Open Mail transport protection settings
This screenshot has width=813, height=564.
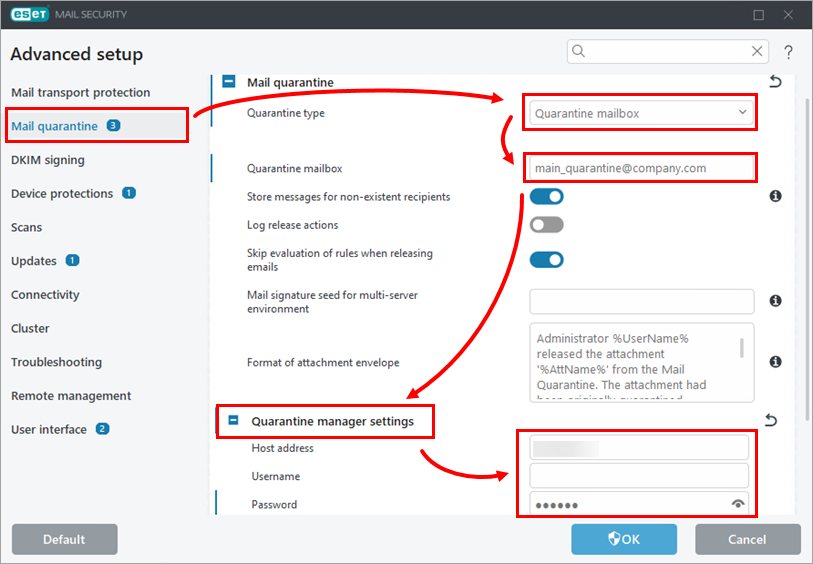click(80, 93)
